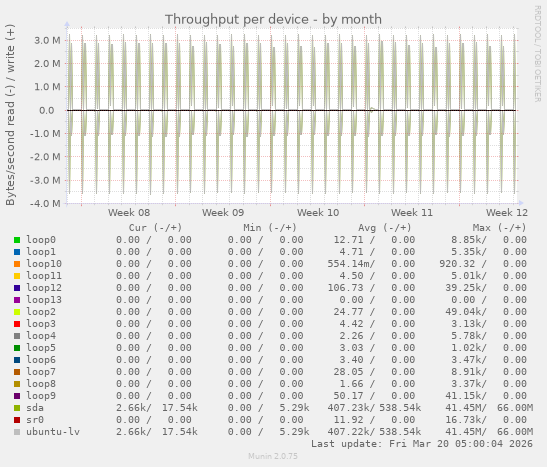
Task: Click the graph title Throughput per device
Action: (x=273, y=20)
